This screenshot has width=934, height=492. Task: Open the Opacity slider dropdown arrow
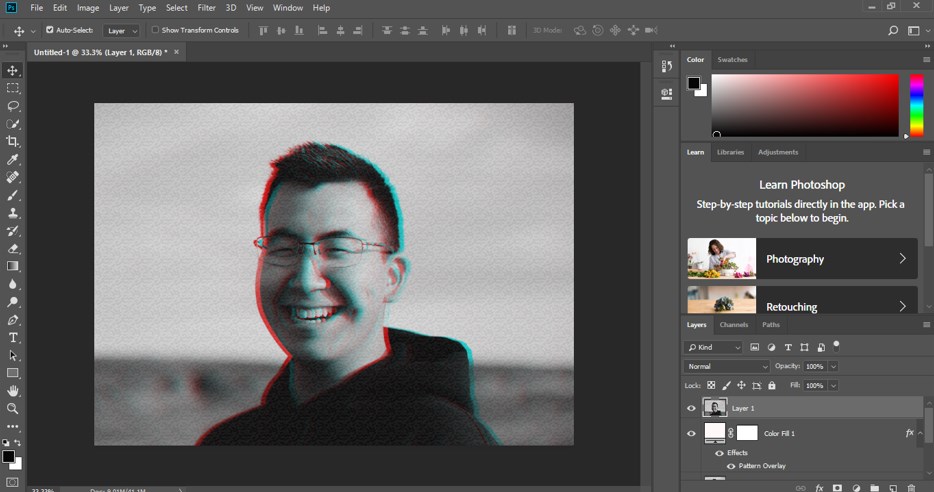click(x=833, y=366)
